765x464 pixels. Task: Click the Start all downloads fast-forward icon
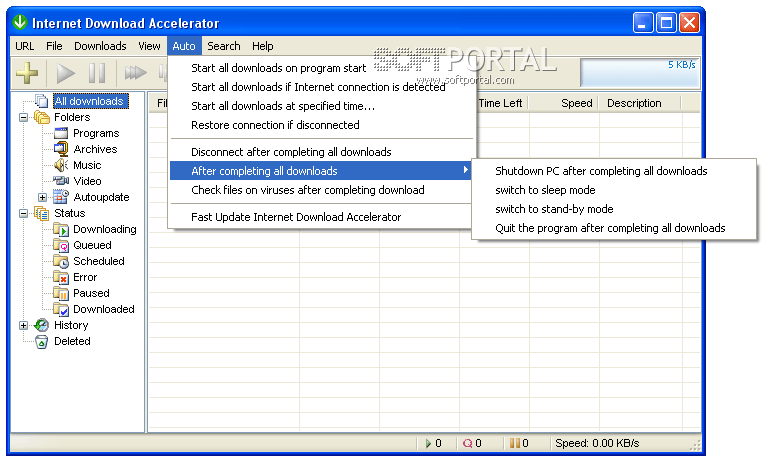pyautogui.click(x=135, y=73)
